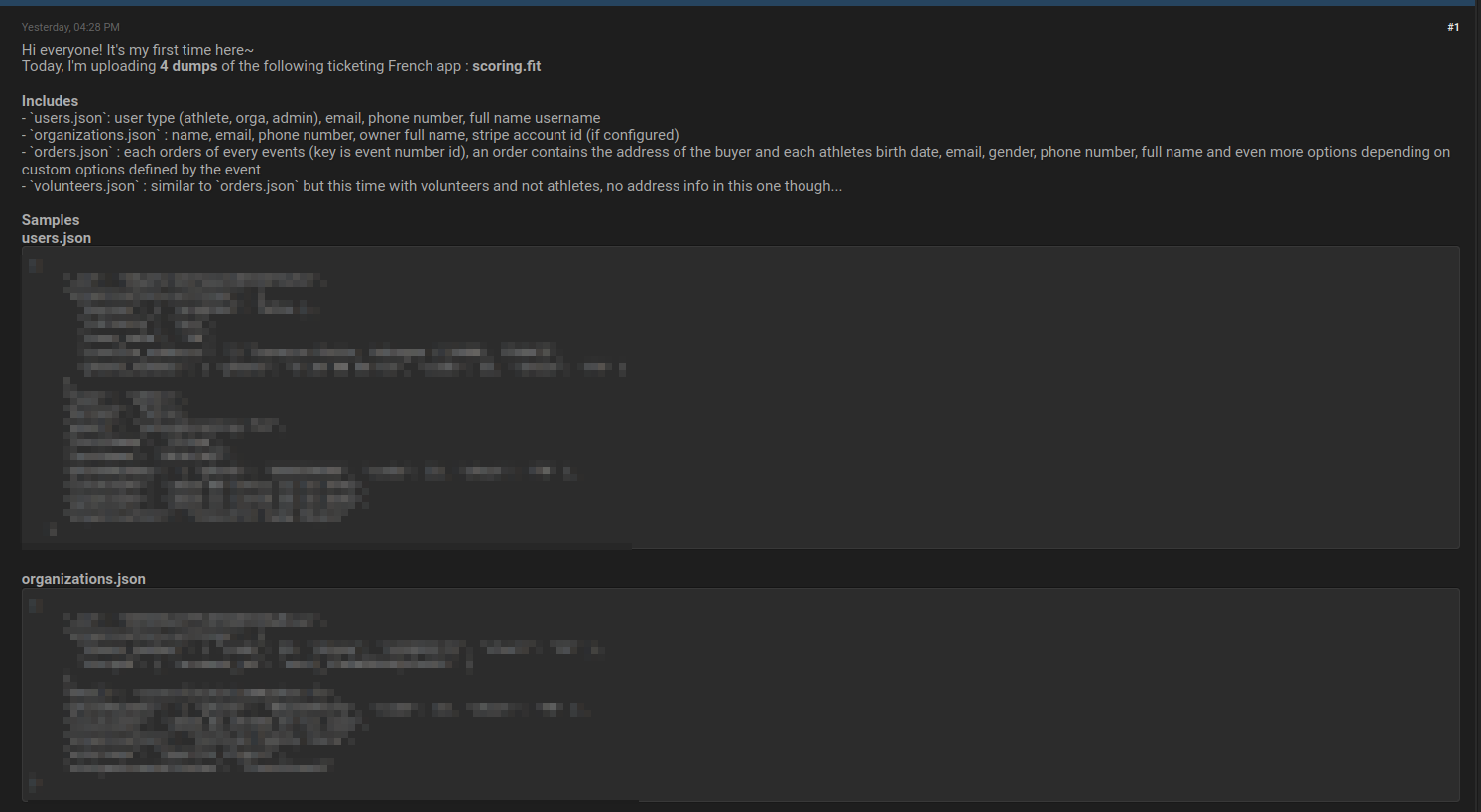Click the "Includes" heading

tap(50, 101)
